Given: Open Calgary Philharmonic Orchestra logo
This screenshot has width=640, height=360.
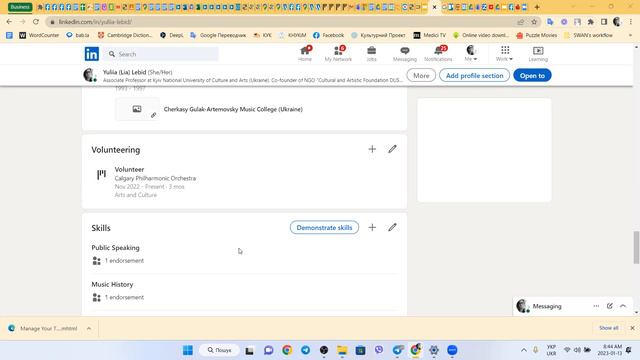Looking at the screenshot, I should tap(101, 175).
